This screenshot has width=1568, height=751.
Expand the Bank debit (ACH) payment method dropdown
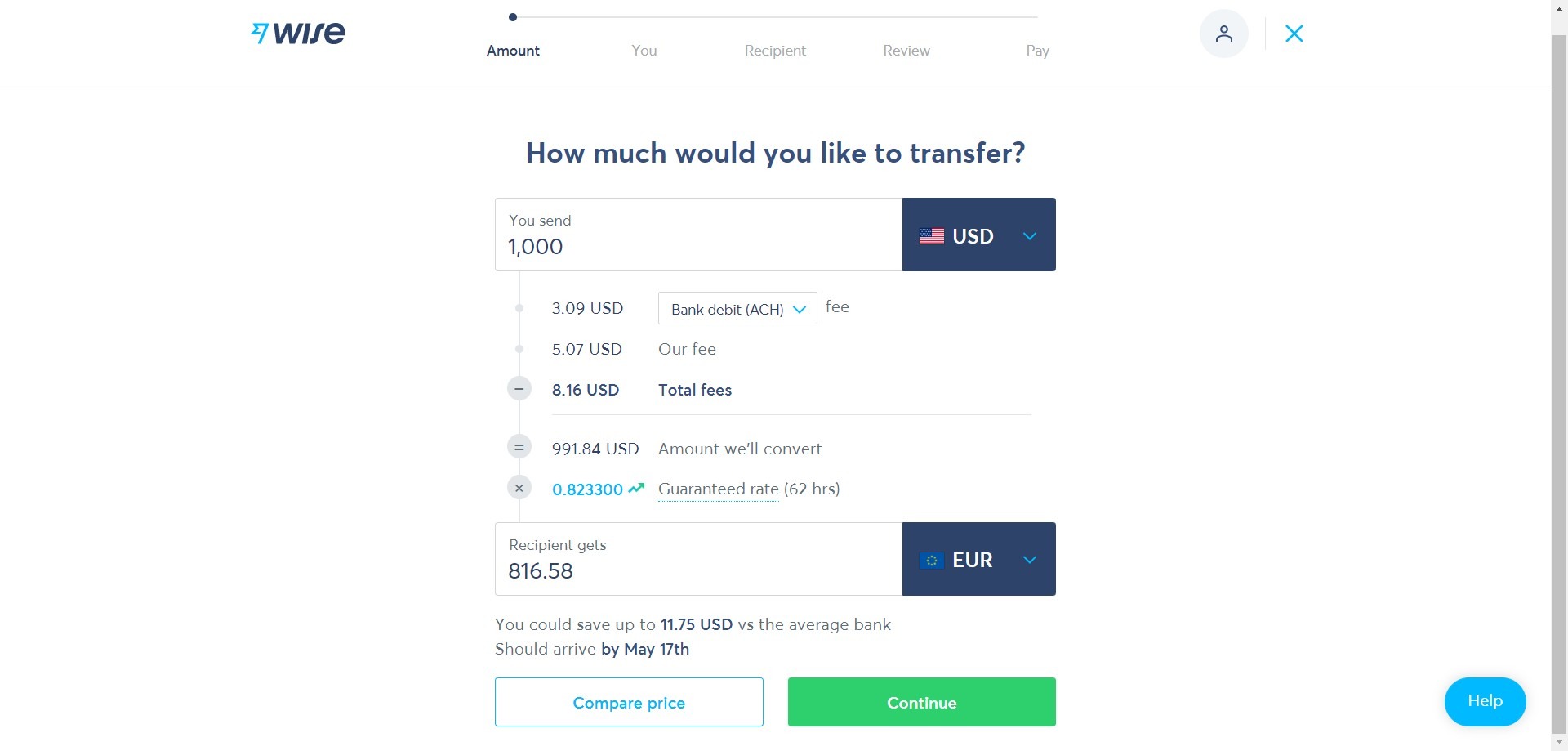[737, 308]
